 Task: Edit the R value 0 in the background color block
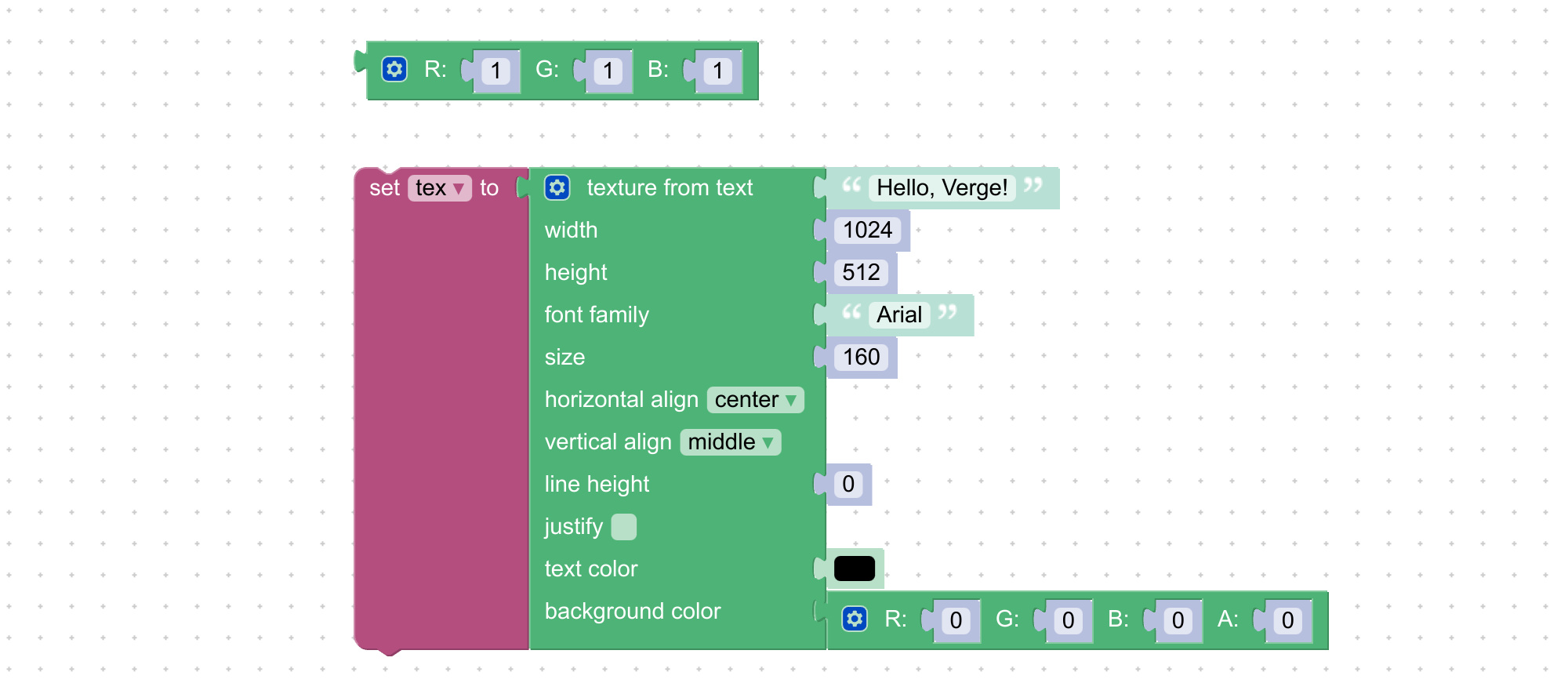click(x=956, y=620)
